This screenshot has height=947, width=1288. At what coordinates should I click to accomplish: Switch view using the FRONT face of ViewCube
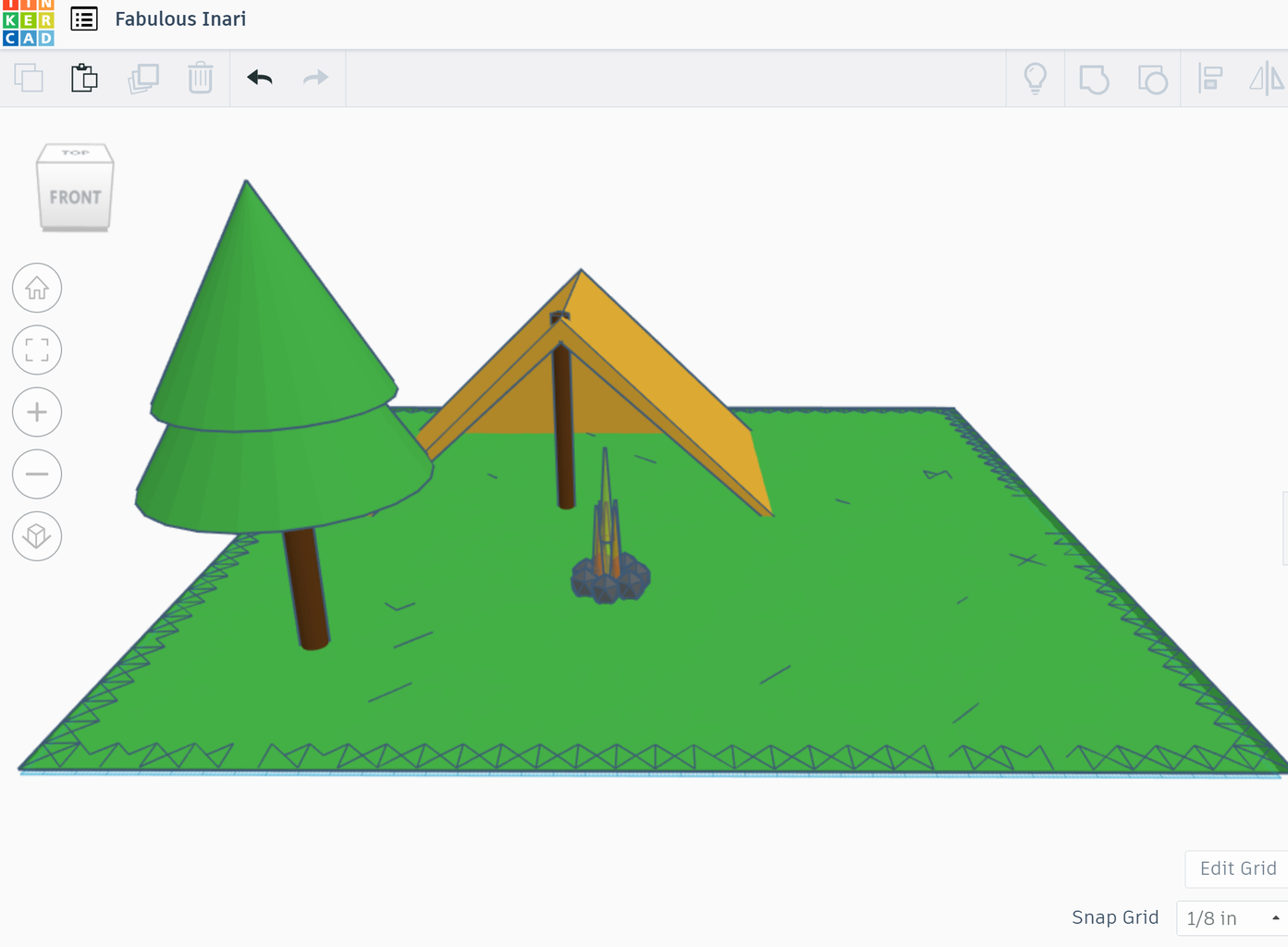click(74, 196)
